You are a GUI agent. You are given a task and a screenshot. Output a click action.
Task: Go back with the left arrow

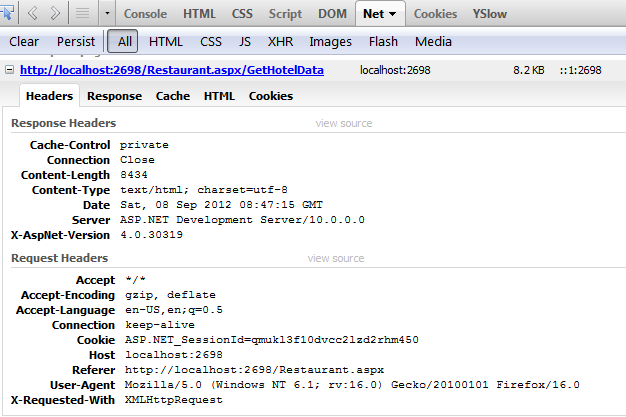32,14
